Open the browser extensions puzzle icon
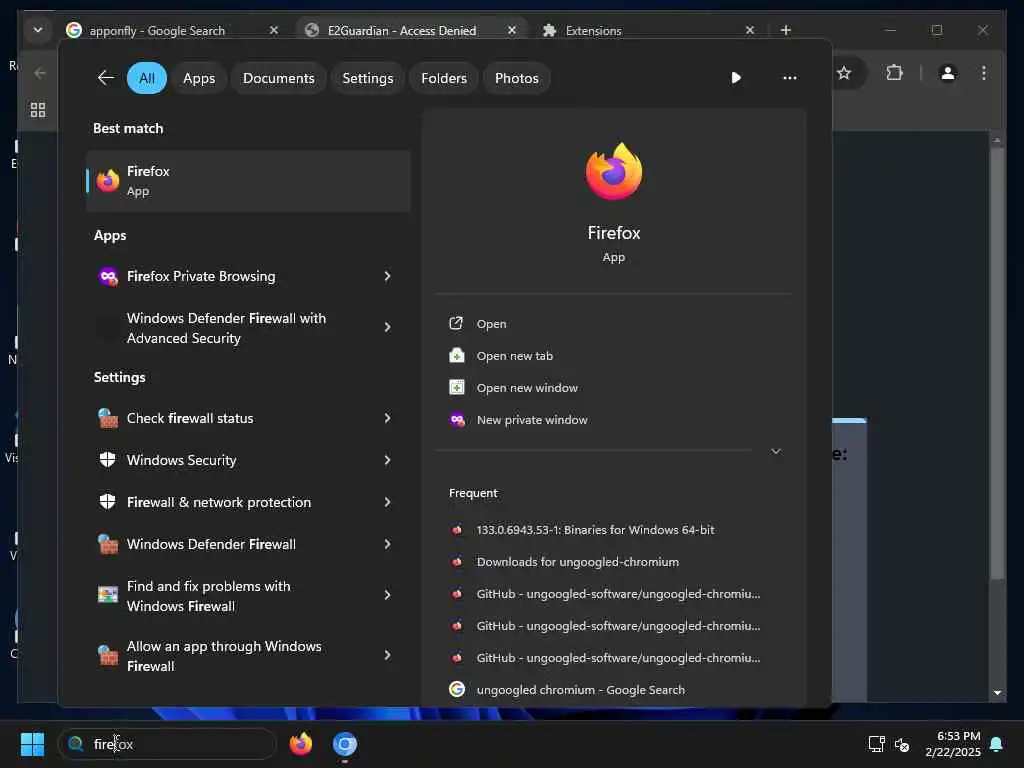This screenshot has width=1024, height=768. (x=894, y=72)
